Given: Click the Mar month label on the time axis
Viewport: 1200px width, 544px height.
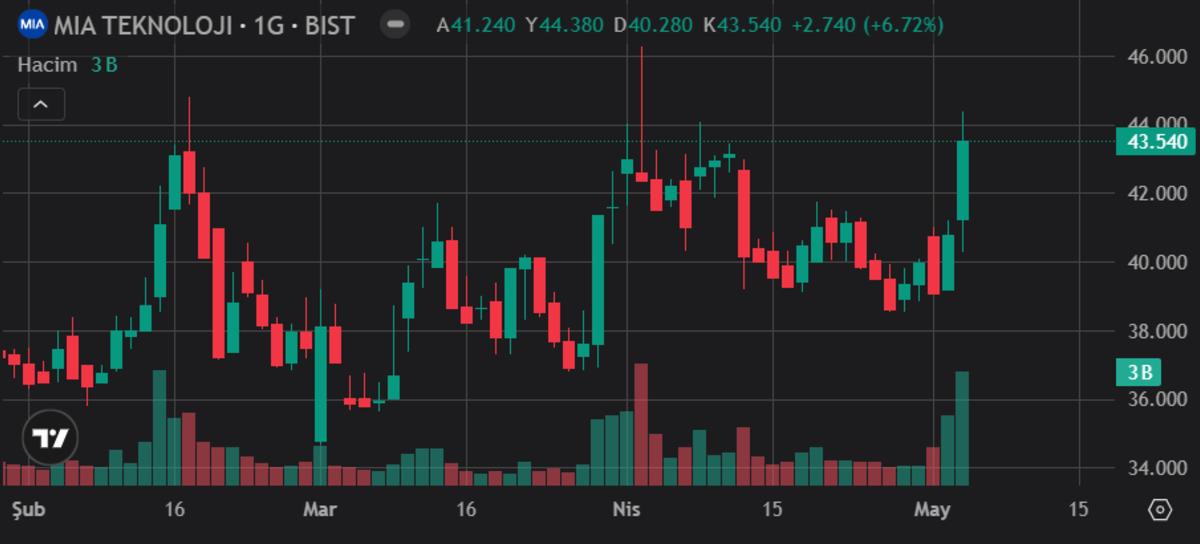Looking at the screenshot, I should [320, 510].
